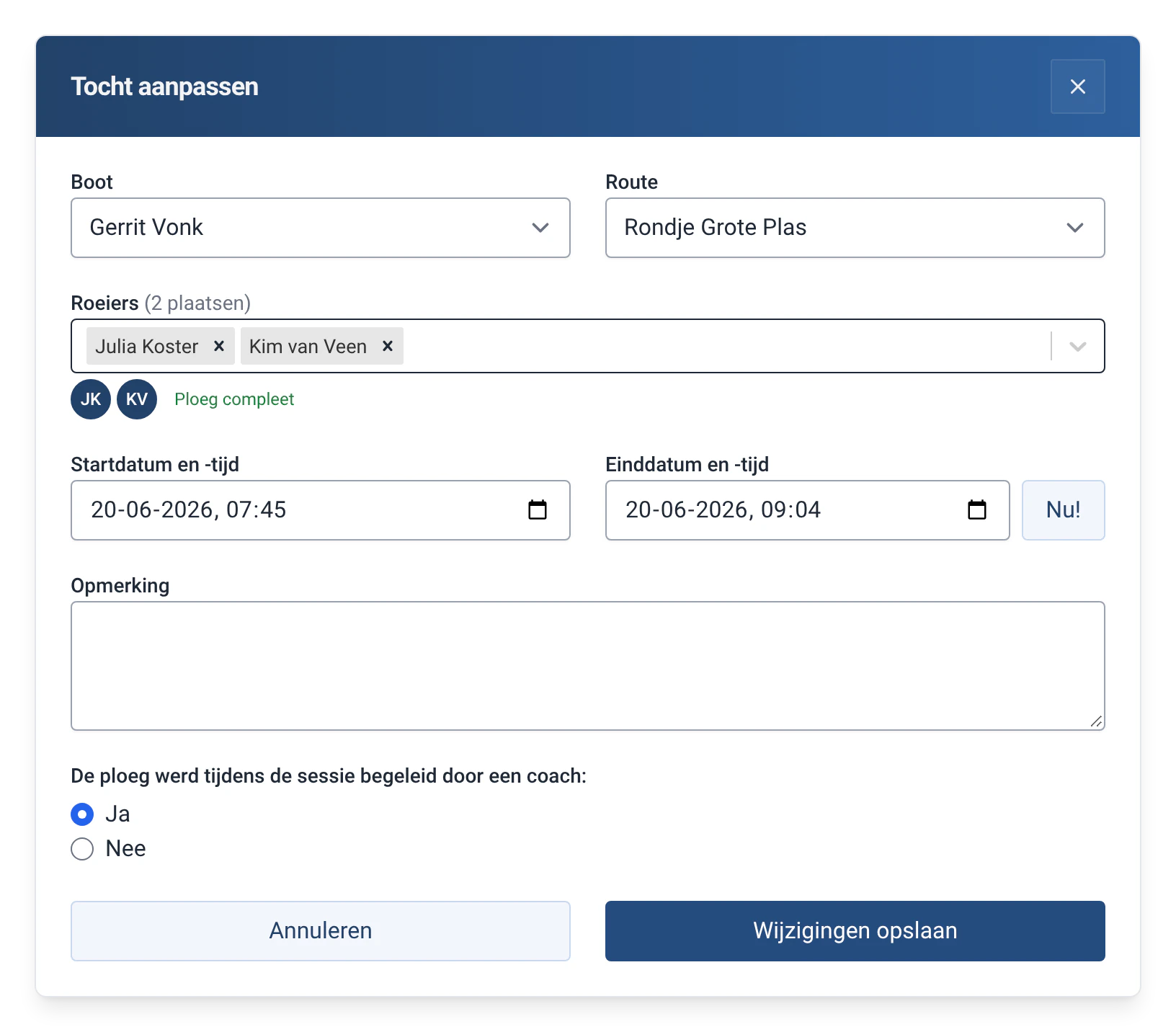Click the textarea resize handle corner

1096,721
